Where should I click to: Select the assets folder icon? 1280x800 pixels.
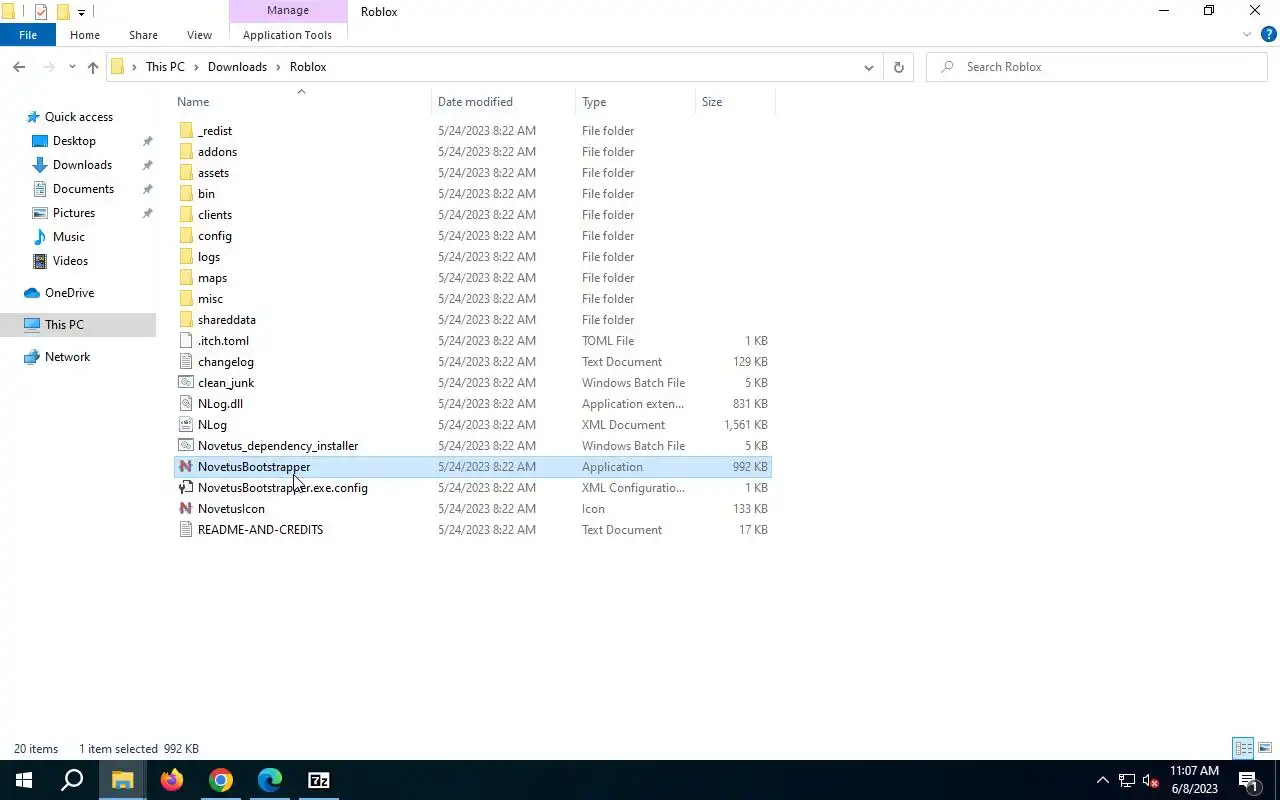(186, 173)
